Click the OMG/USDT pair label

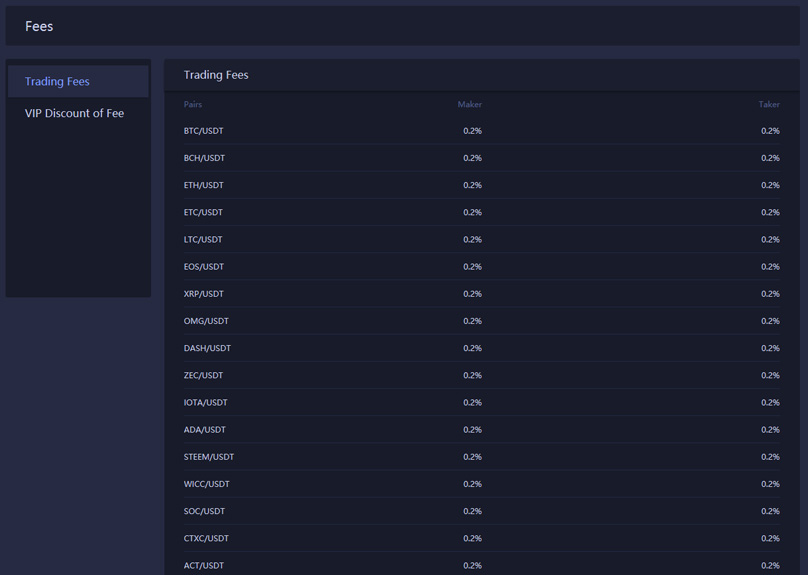pyautogui.click(x=206, y=321)
